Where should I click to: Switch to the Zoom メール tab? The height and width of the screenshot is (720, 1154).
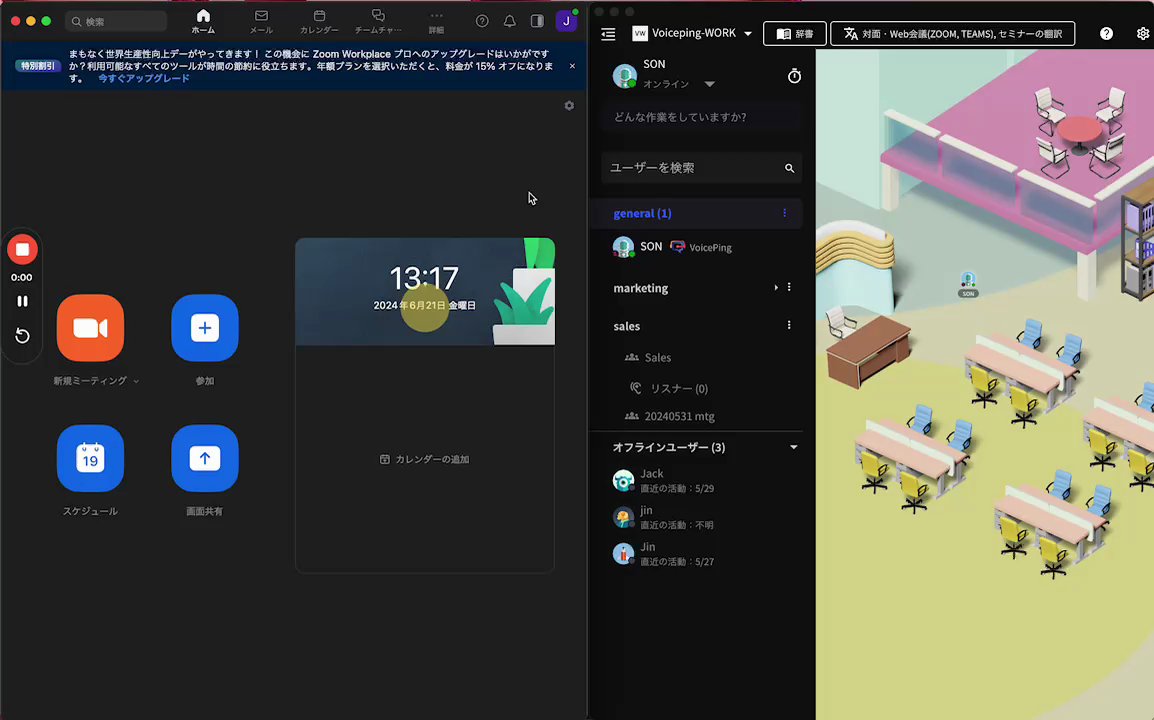tap(261, 21)
